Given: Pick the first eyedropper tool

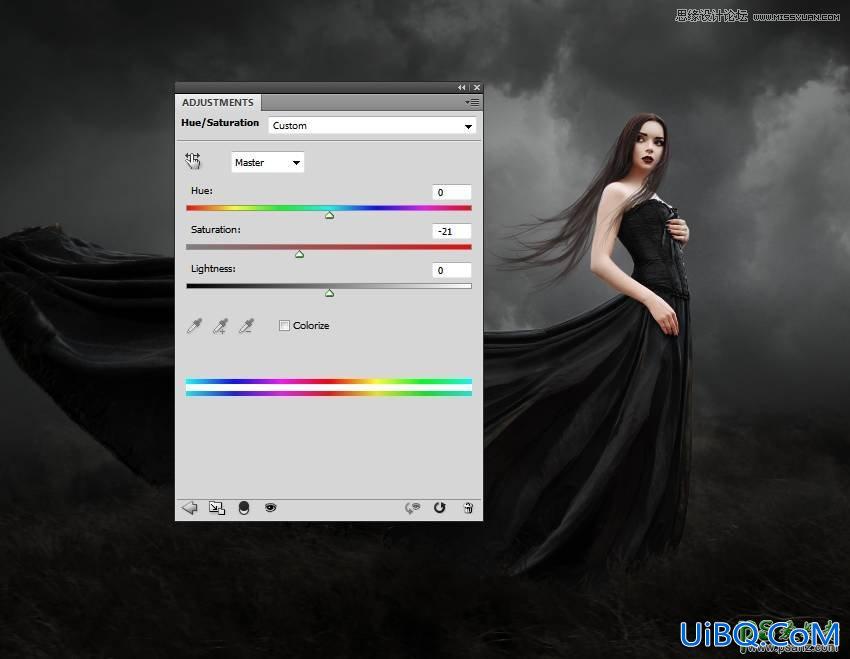Looking at the screenshot, I should click(194, 326).
